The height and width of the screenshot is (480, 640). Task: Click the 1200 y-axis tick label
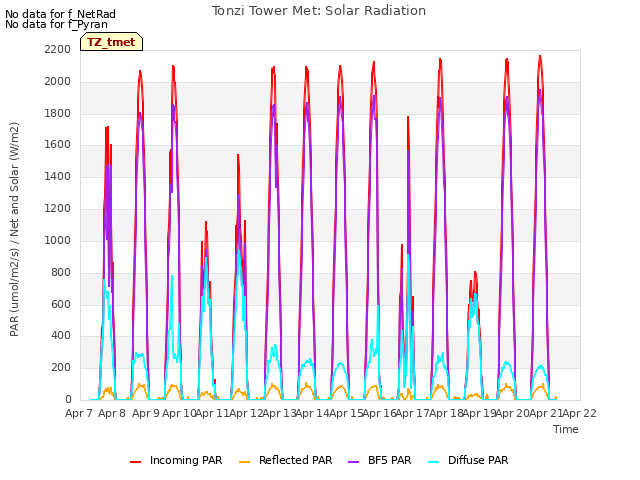click(58, 209)
